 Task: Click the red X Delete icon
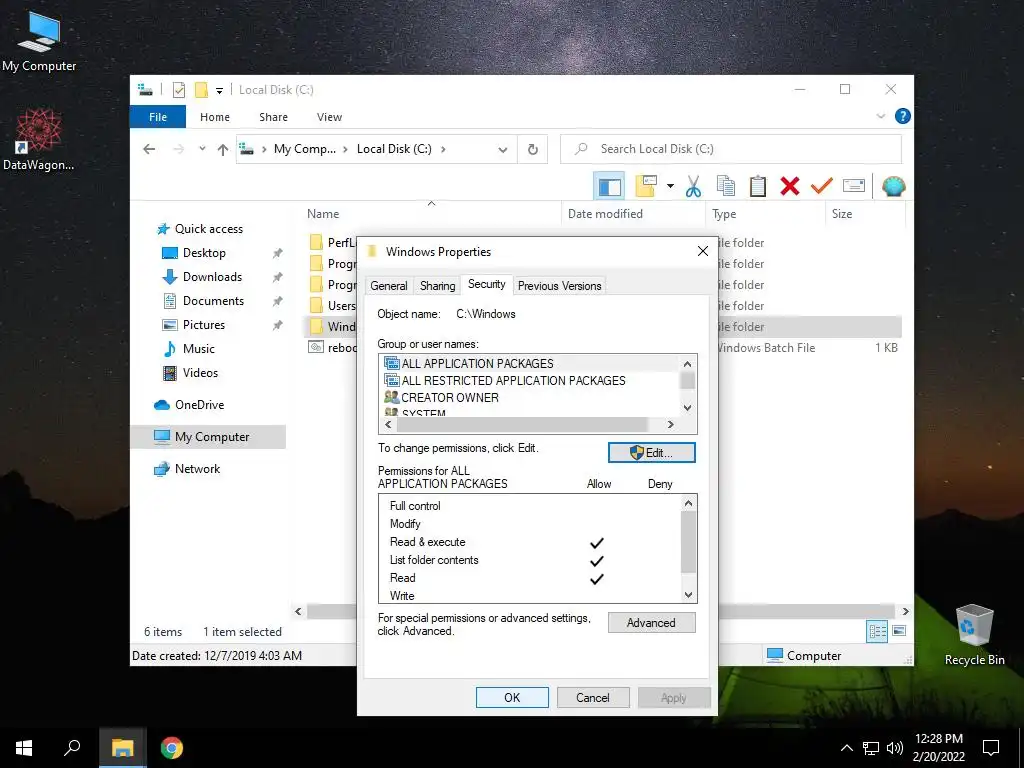coord(790,186)
